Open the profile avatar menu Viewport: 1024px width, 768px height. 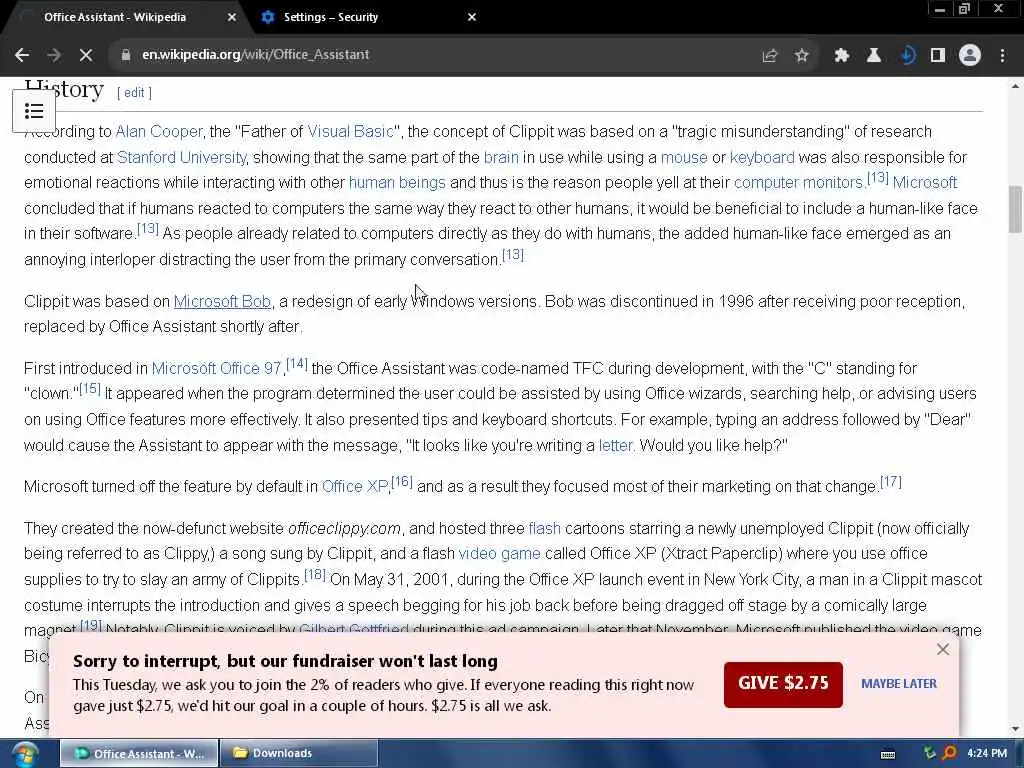point(970,56)
